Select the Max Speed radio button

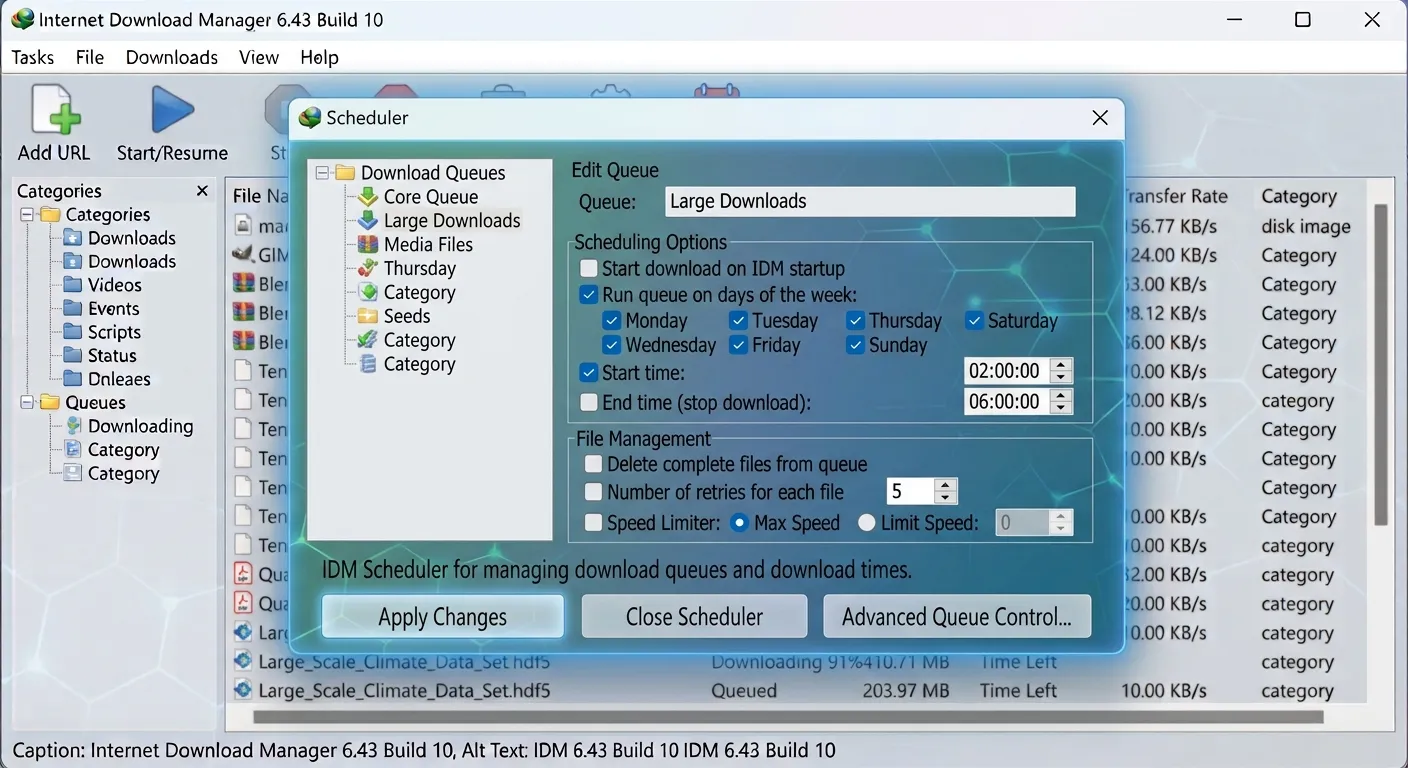click(740, 522)
